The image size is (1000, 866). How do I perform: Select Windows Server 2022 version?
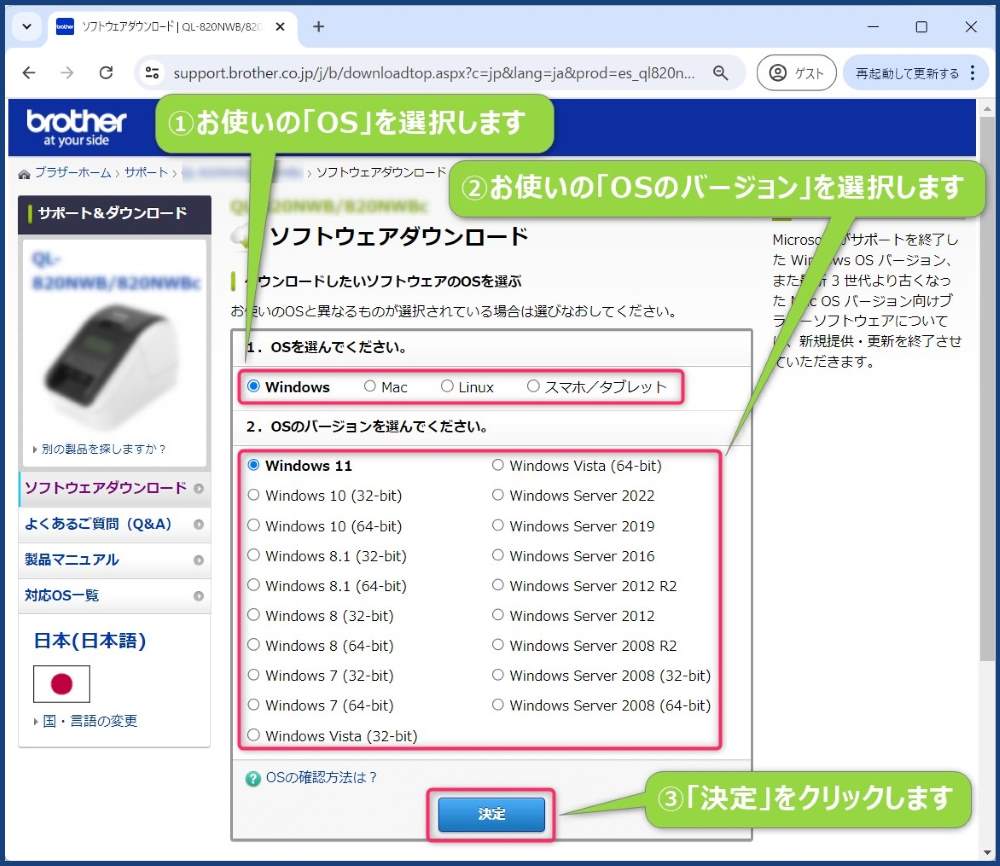pos(497,495)
